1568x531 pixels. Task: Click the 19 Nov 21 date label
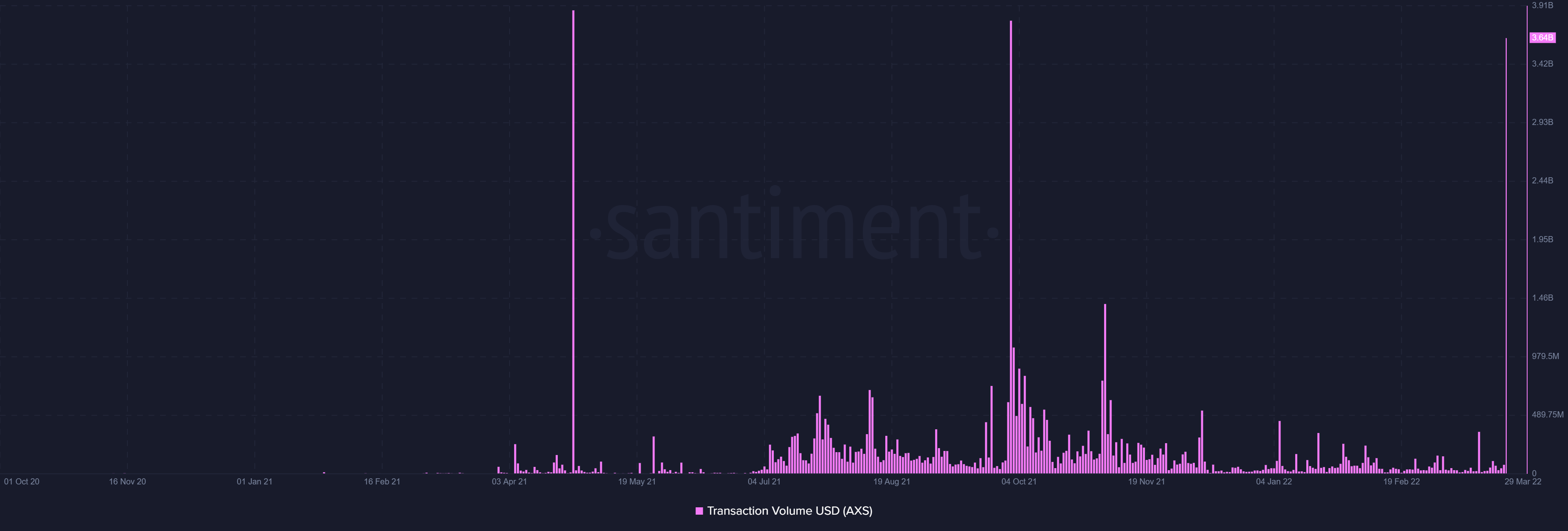[x=1146, y=482]
